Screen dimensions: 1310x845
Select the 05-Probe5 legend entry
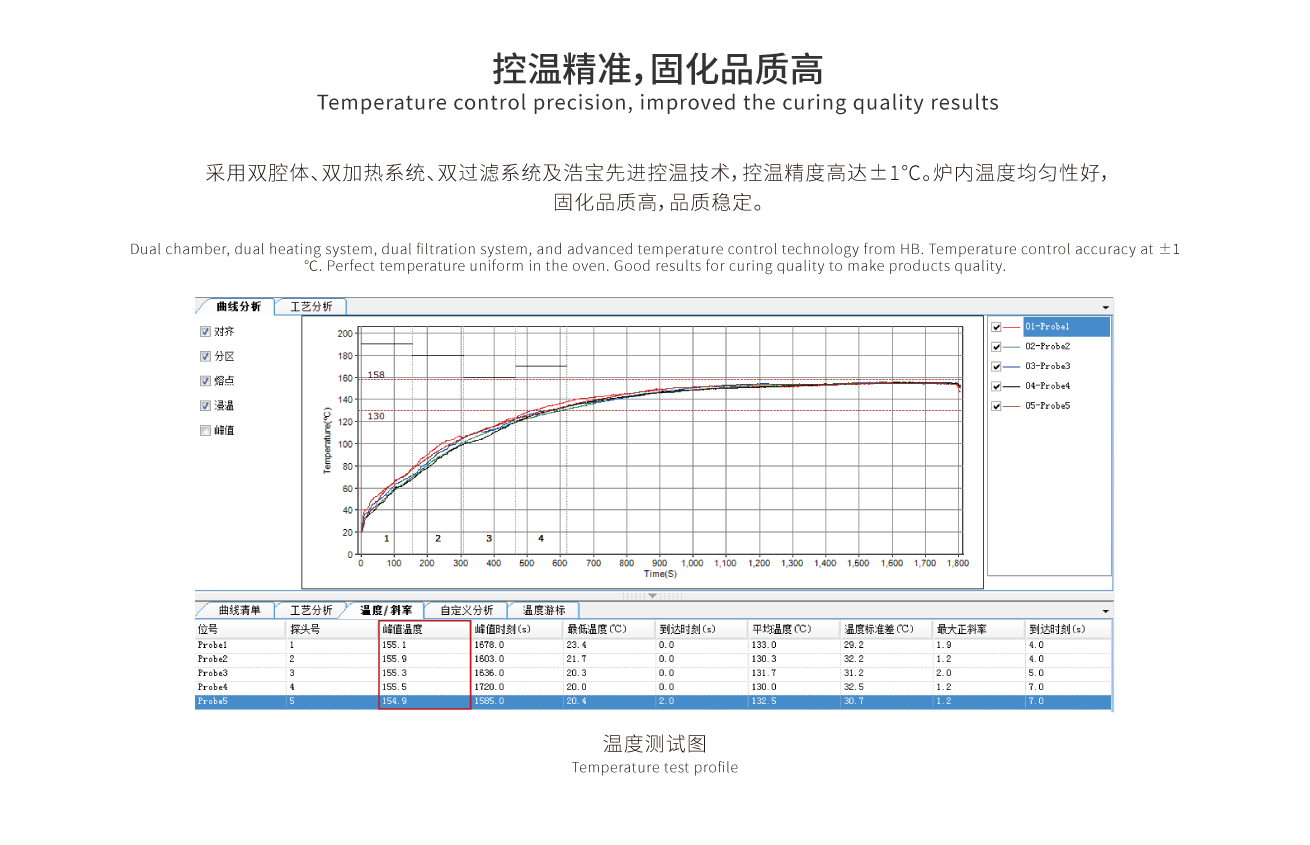1047,406
